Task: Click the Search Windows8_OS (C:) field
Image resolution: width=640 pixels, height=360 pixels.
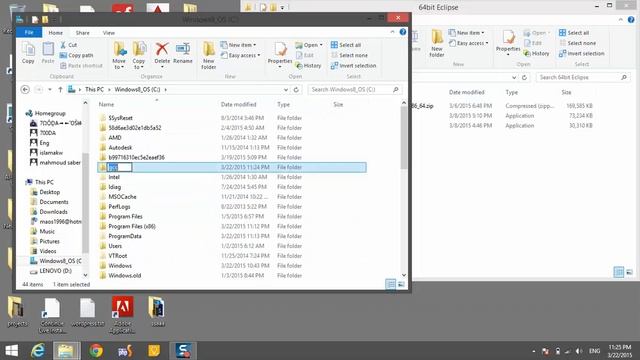Action: 354,89
